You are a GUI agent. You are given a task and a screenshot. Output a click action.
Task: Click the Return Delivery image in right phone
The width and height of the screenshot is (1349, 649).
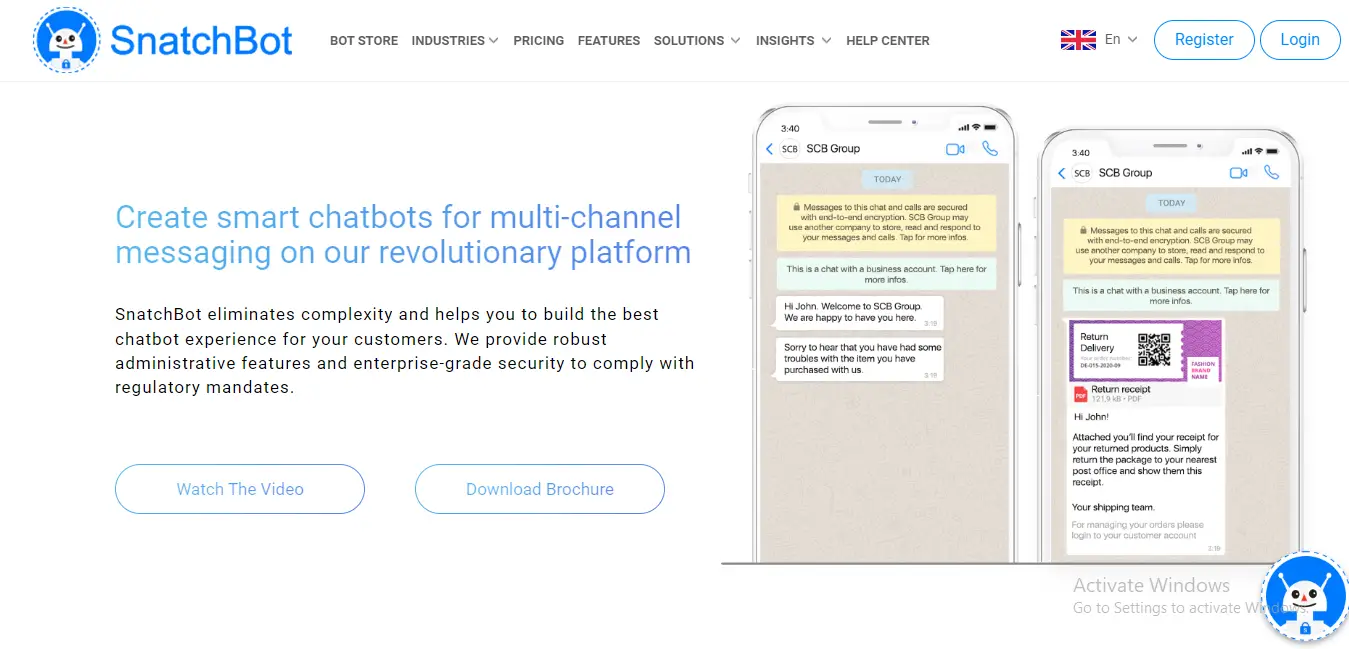[x=1146, y=350]
